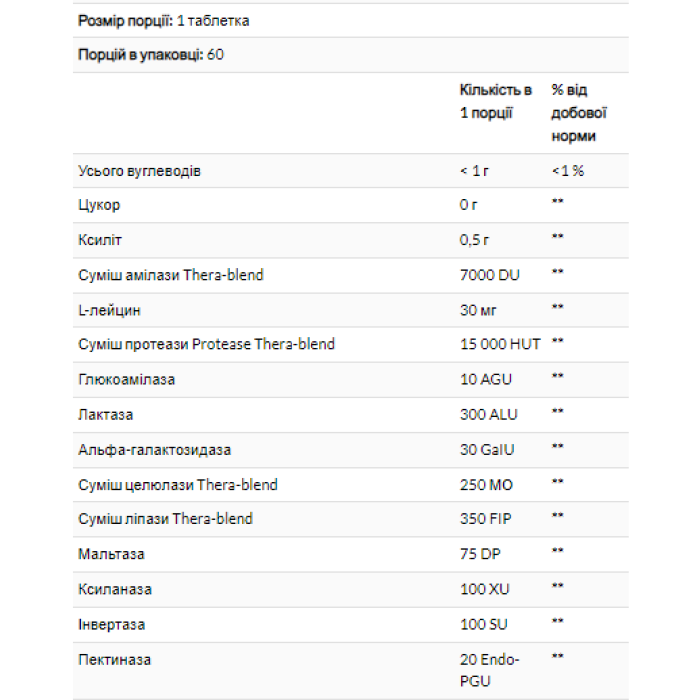Click 'Суміш целюлази Thera-blend' ingredient text
The image size is (700, 700).
(178, 485)
